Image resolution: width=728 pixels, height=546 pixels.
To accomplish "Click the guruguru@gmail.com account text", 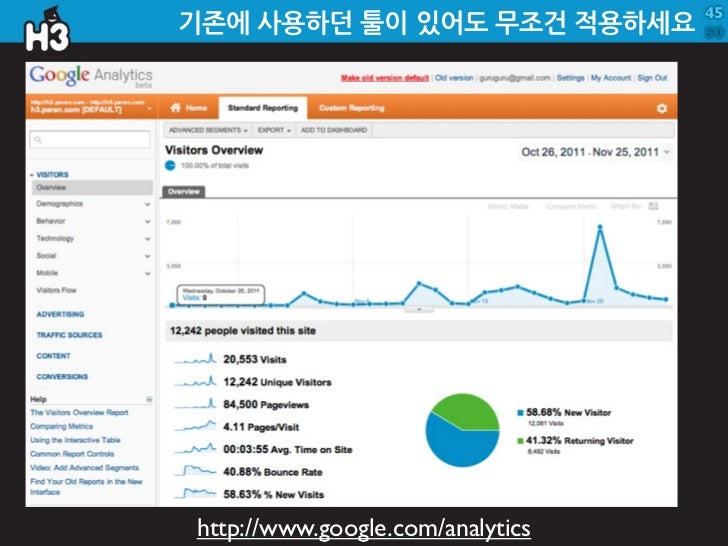I will (515, 78).
